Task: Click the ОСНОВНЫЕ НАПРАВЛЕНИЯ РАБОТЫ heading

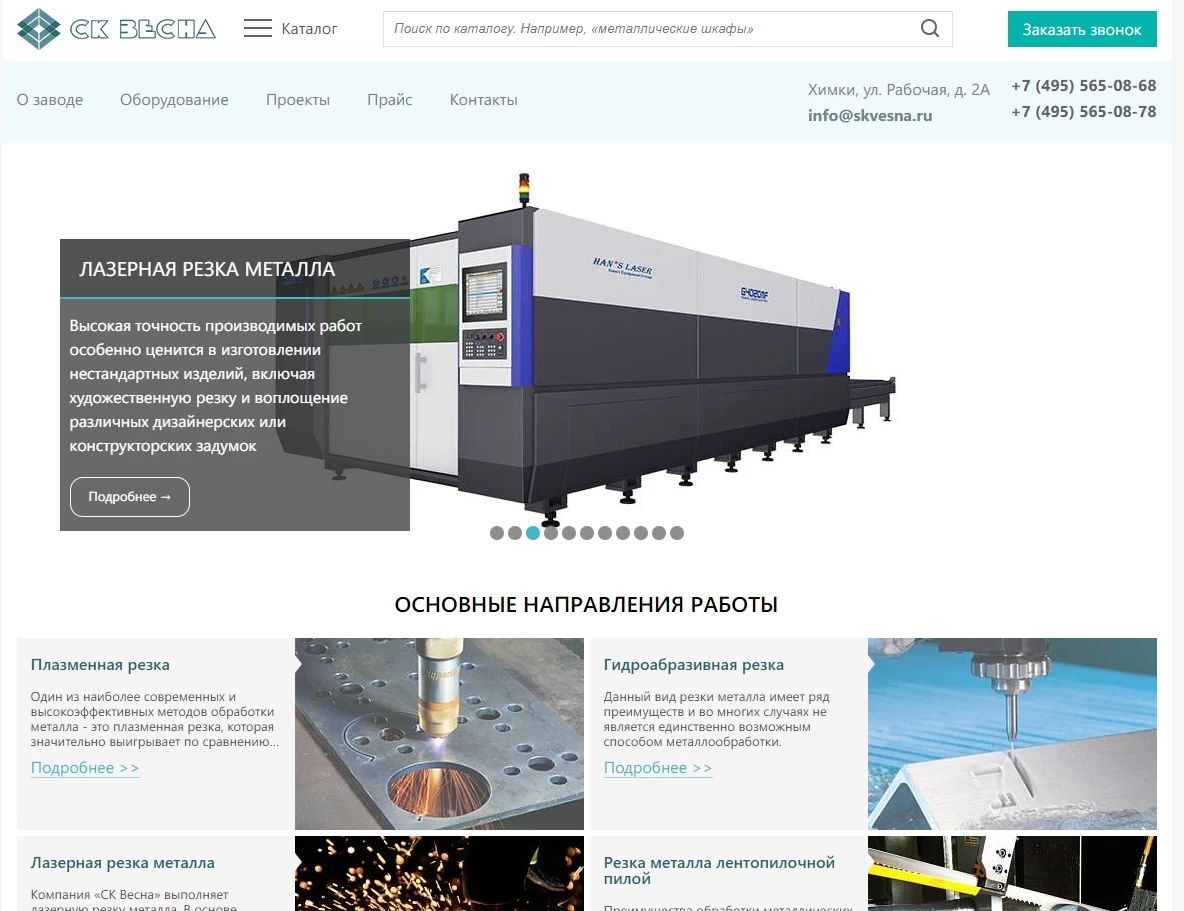Action: [586, 604]
